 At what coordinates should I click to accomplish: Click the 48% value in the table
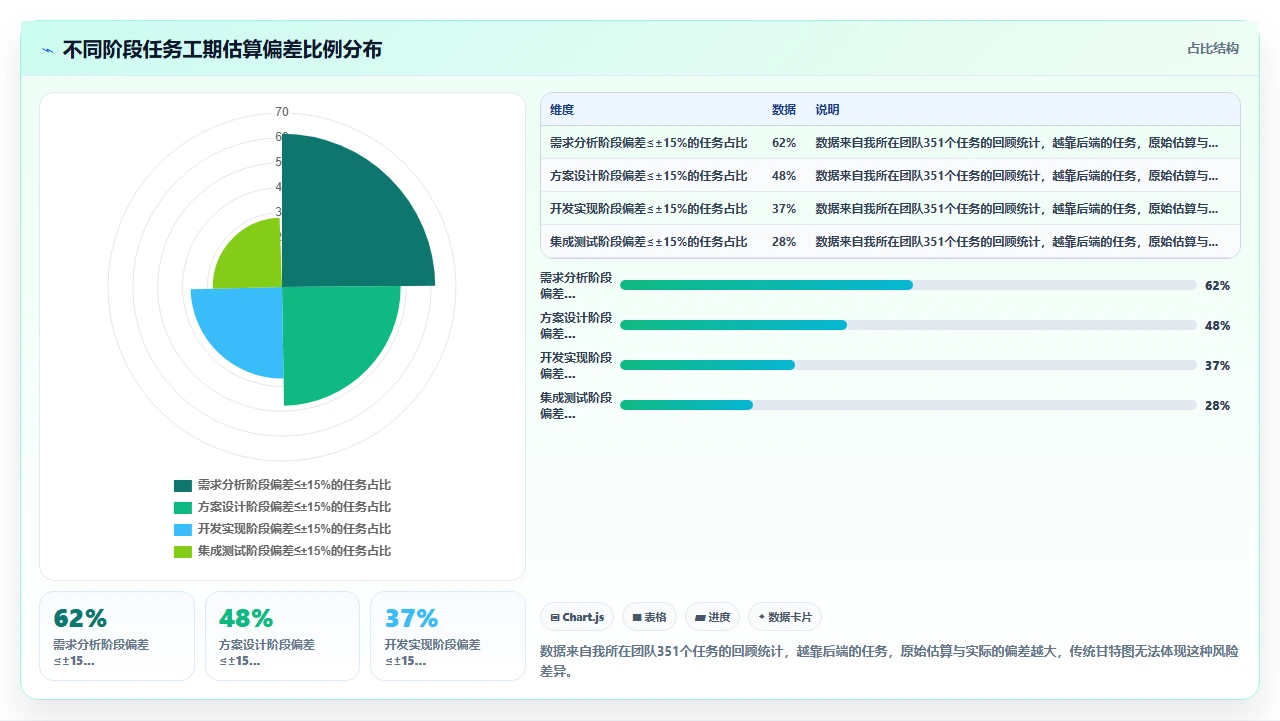point(784,176)
